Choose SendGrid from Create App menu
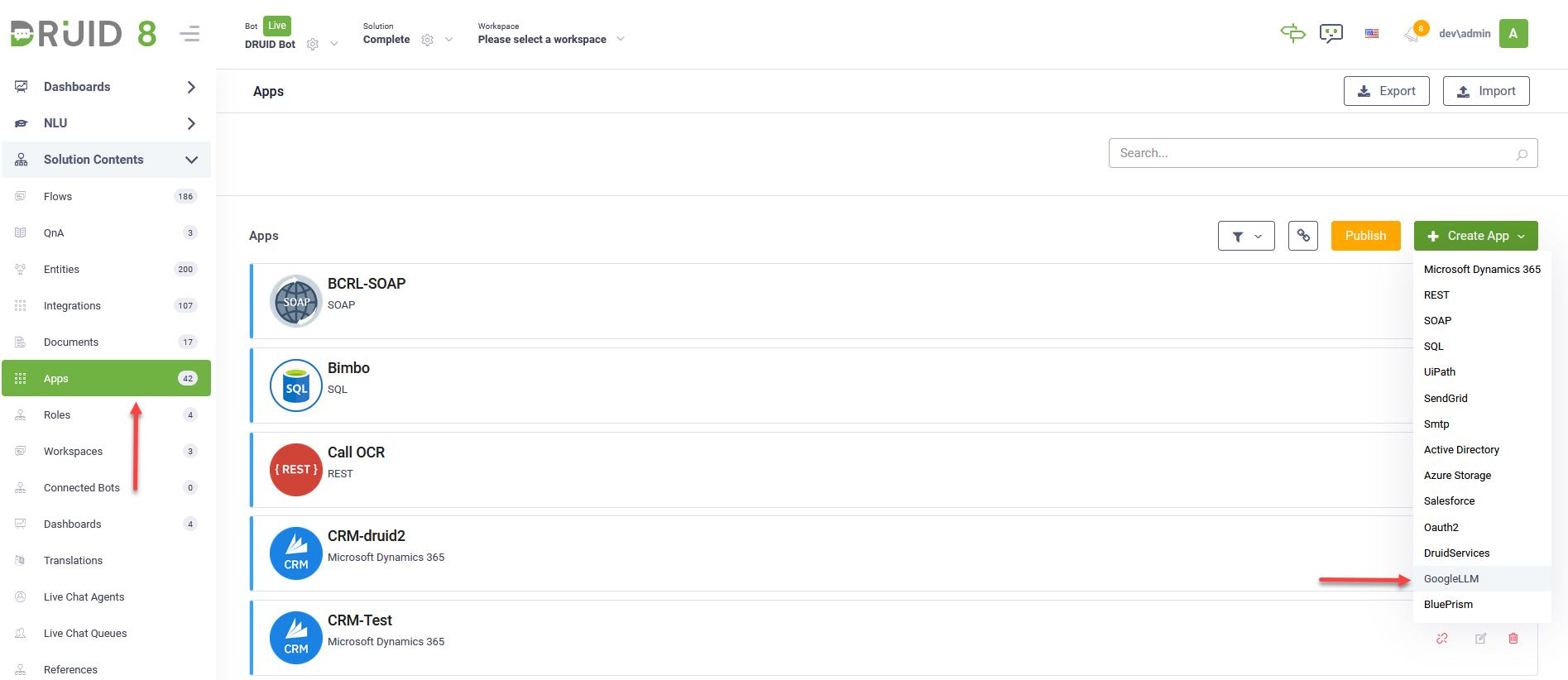This screenshot has height=680, width=1568. 1482,398
